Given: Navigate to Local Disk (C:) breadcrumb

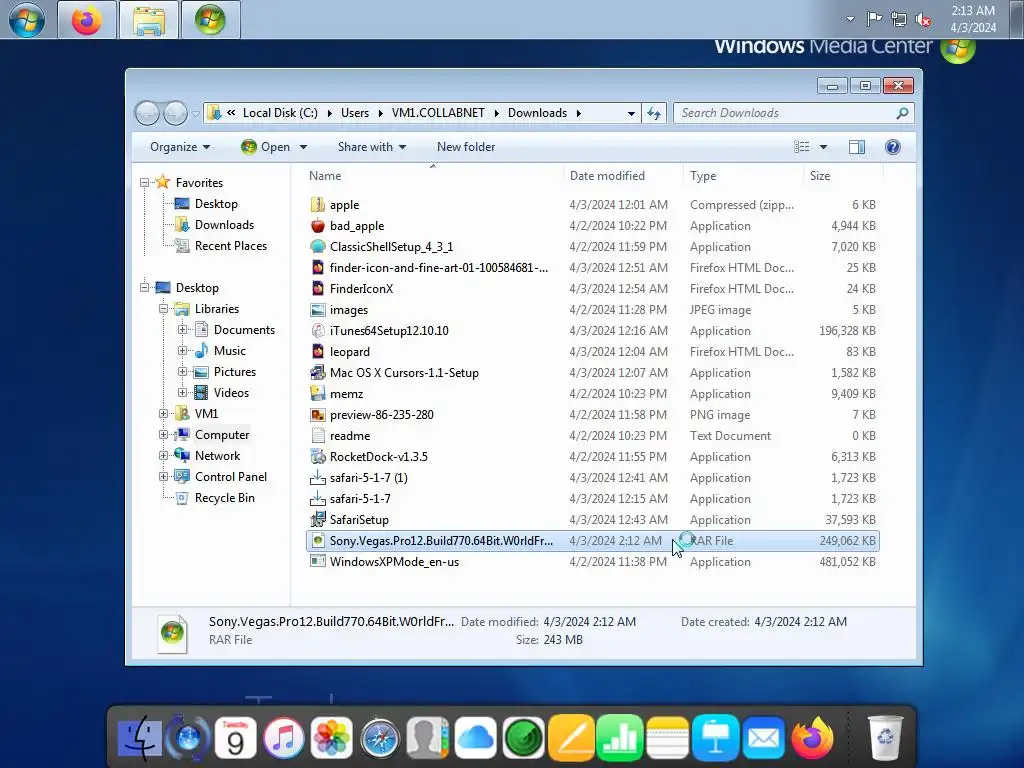Looking at the screenshot, I should [280, 113].
